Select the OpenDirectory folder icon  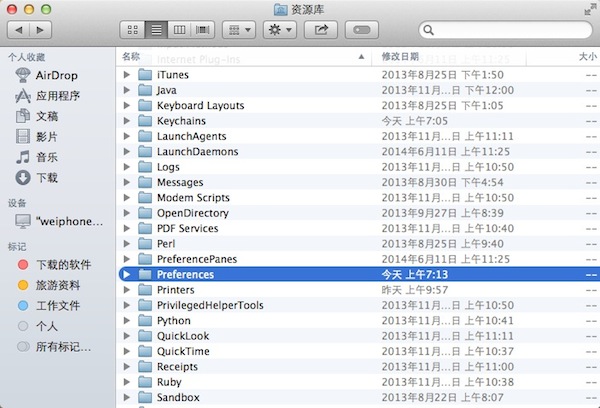[145, 213]
